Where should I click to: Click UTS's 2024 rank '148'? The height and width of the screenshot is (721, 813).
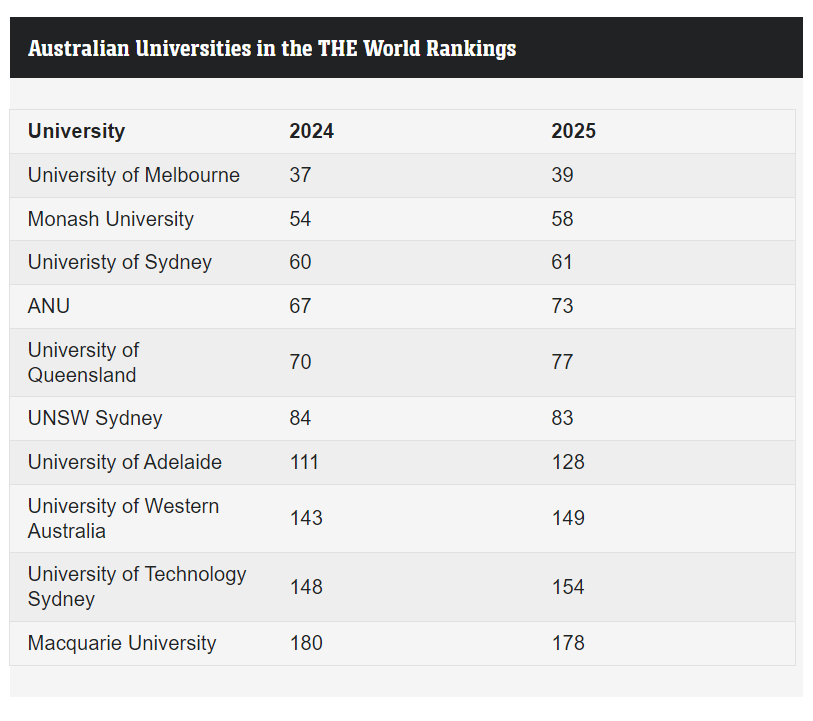pos(306,587)
